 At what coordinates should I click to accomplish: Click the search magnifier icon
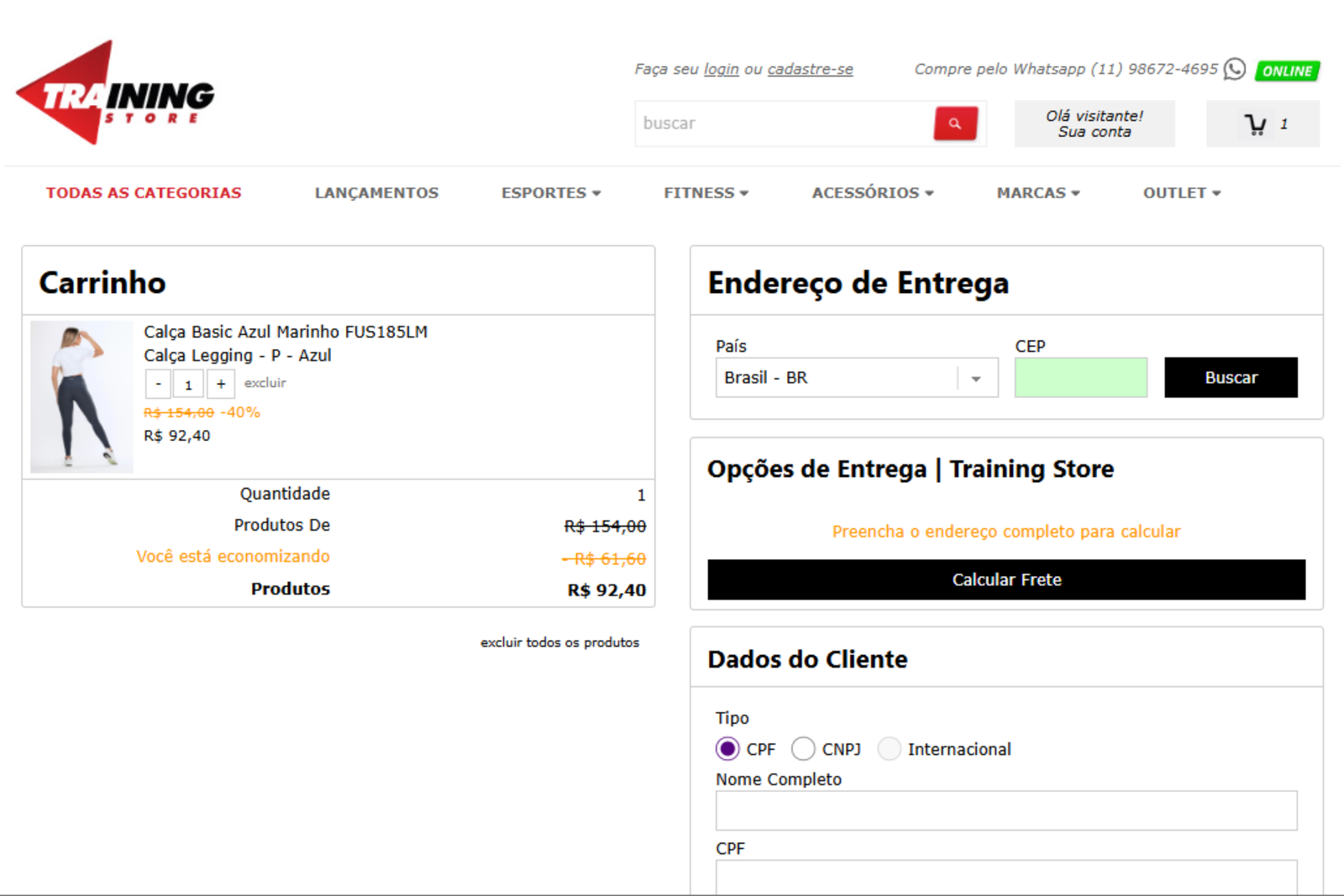click(x=953, y=123)
